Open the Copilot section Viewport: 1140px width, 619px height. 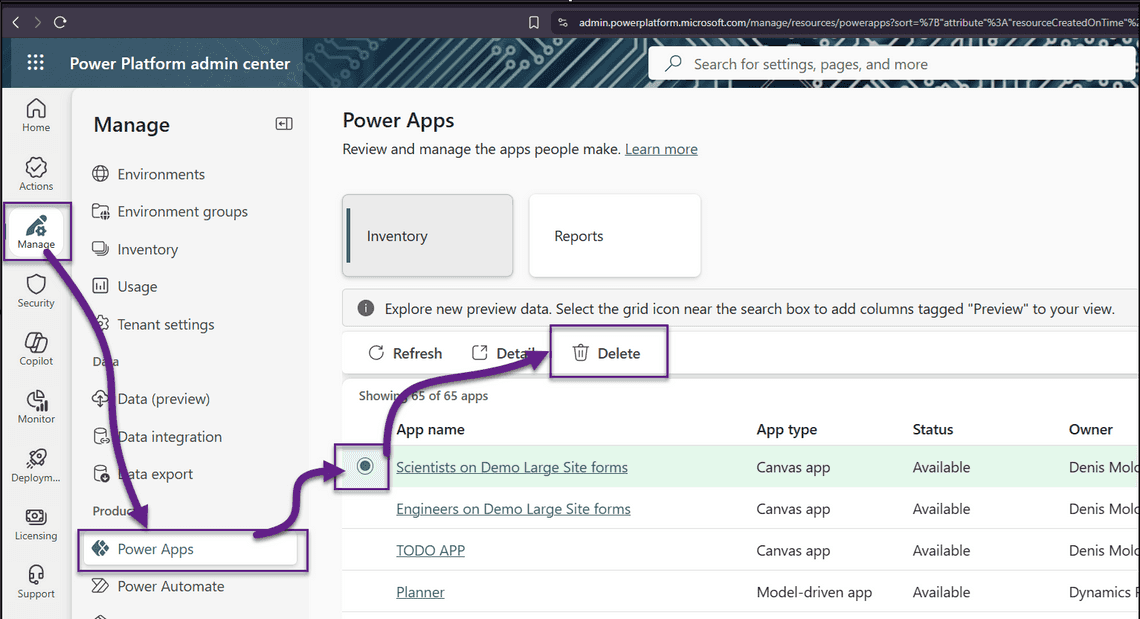coord(36,346)
